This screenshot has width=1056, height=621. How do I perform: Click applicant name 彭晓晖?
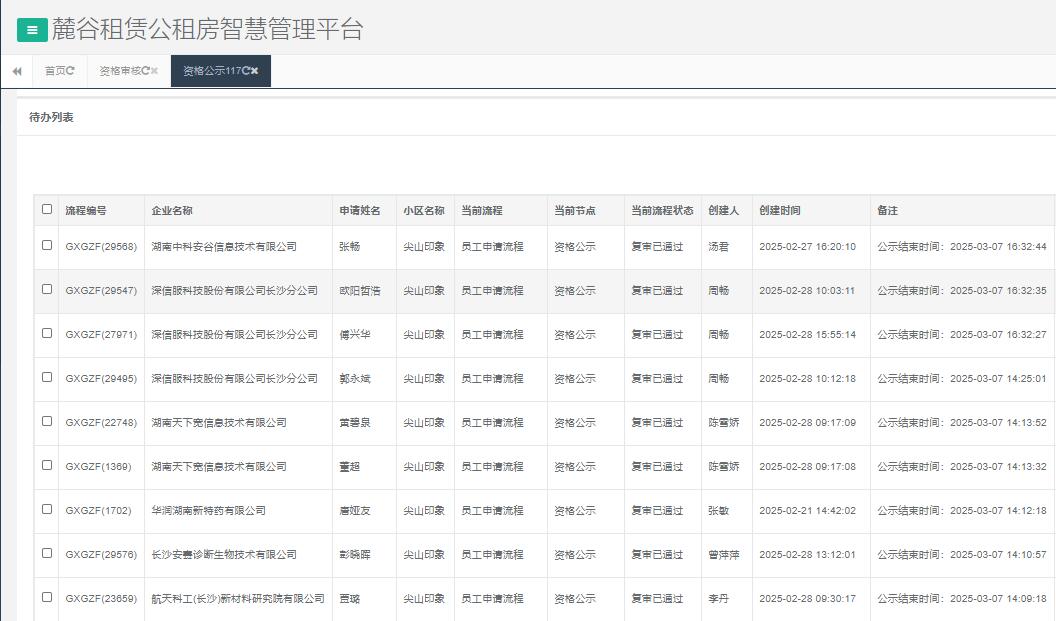point(355,555)
